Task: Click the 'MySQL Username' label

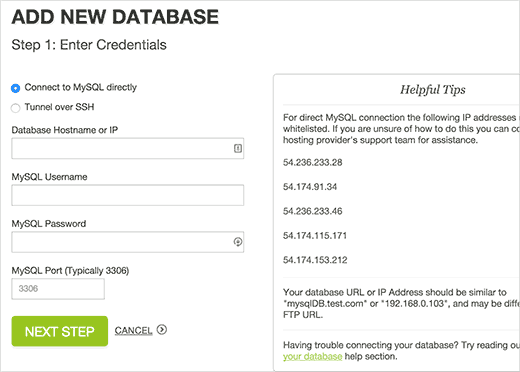Action: click(x=49, y=177)
